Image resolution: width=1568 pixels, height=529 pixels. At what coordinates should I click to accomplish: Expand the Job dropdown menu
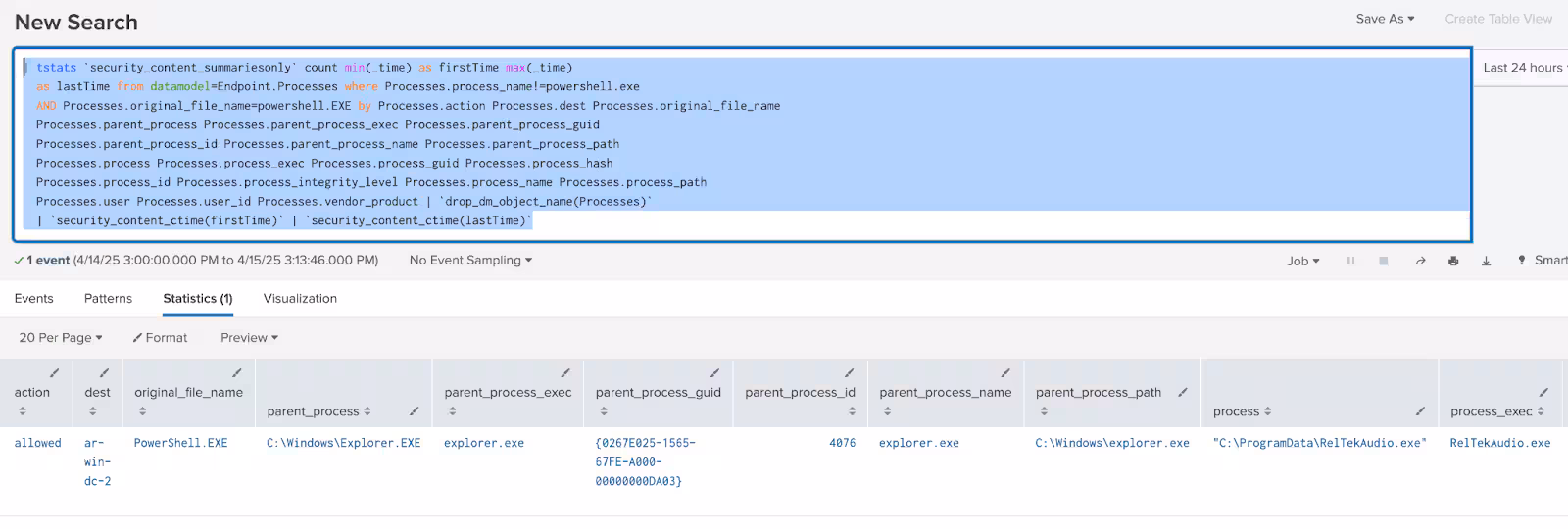tap(1302, 261)
